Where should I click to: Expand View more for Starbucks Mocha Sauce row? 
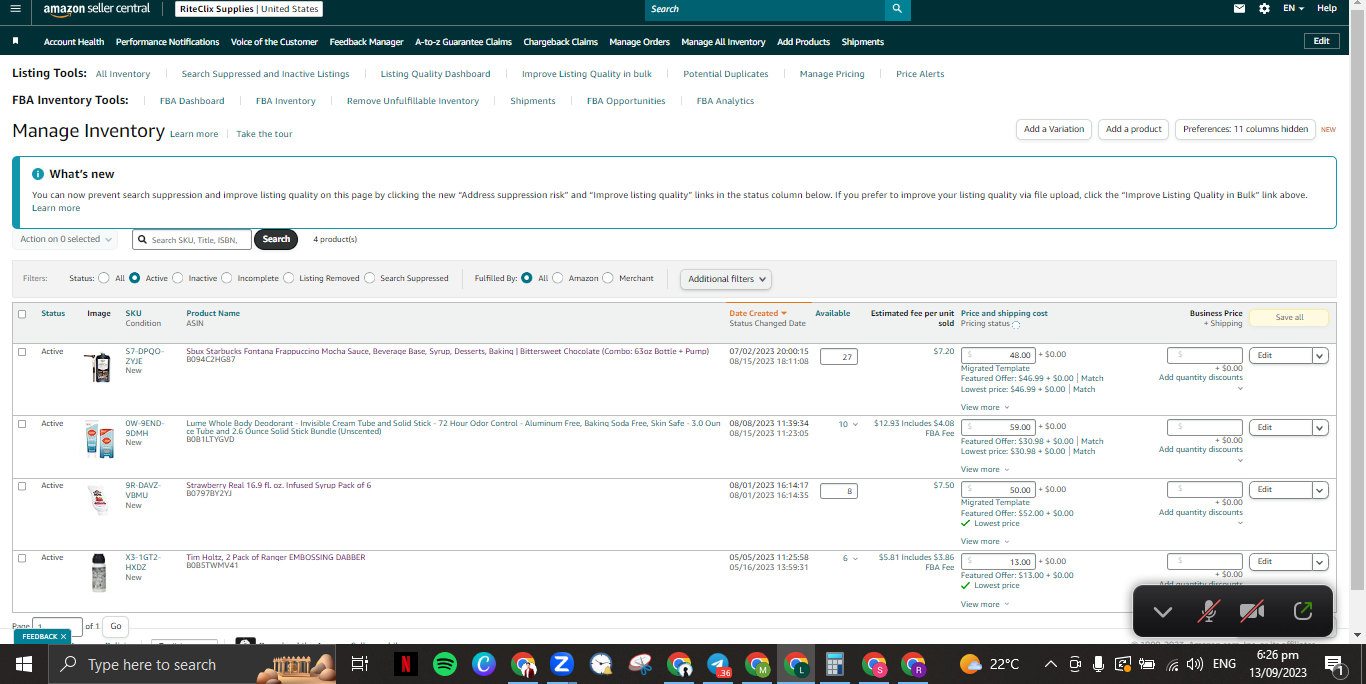(x=985, y=407)
